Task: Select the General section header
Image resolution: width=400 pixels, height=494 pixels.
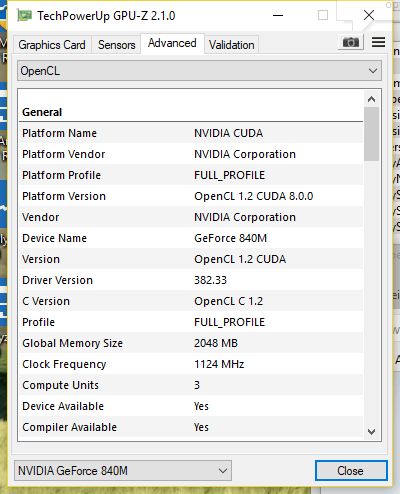Action: coord(42,112)
